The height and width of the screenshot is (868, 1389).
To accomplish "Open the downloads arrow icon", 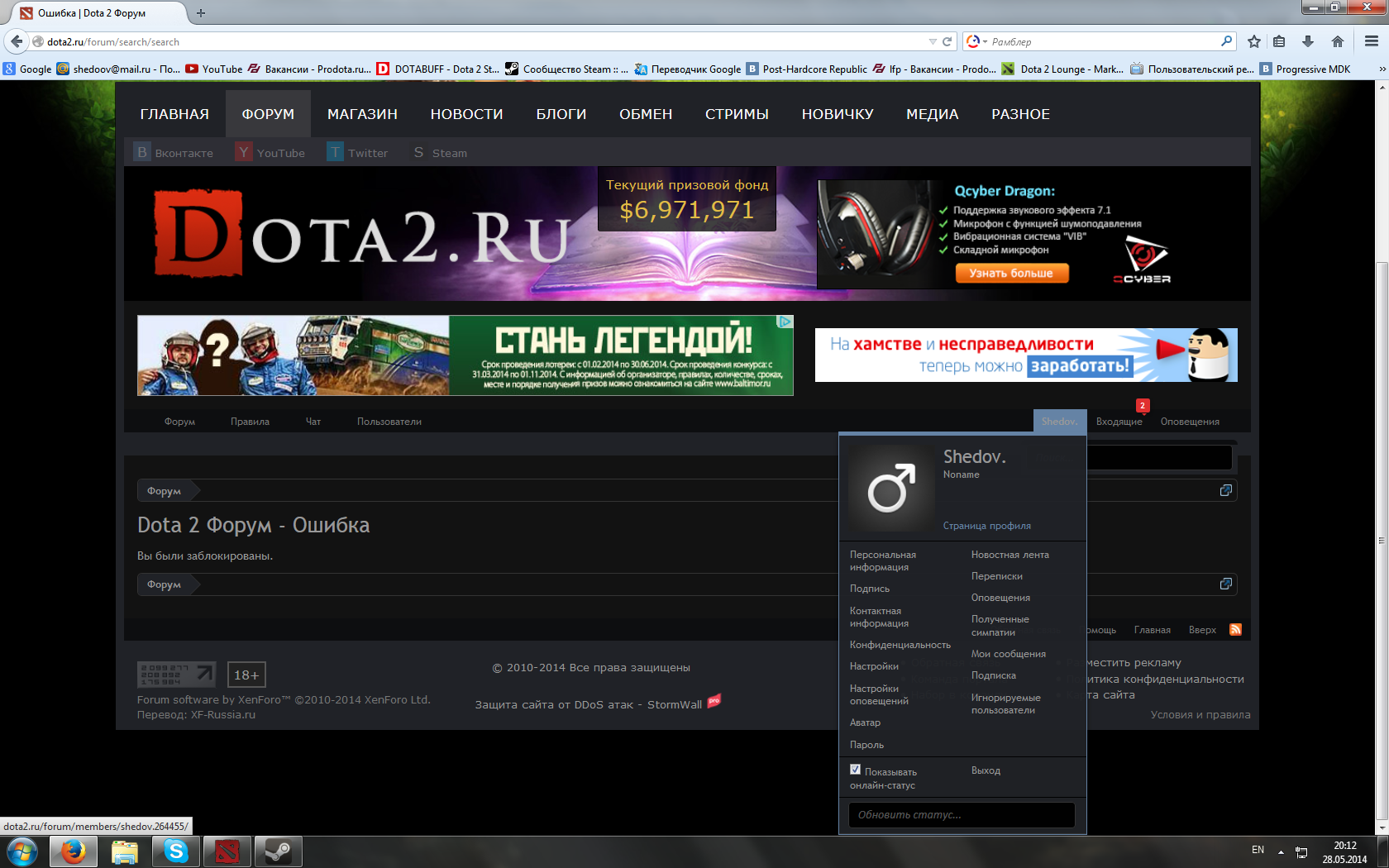I will (1308, 41).
